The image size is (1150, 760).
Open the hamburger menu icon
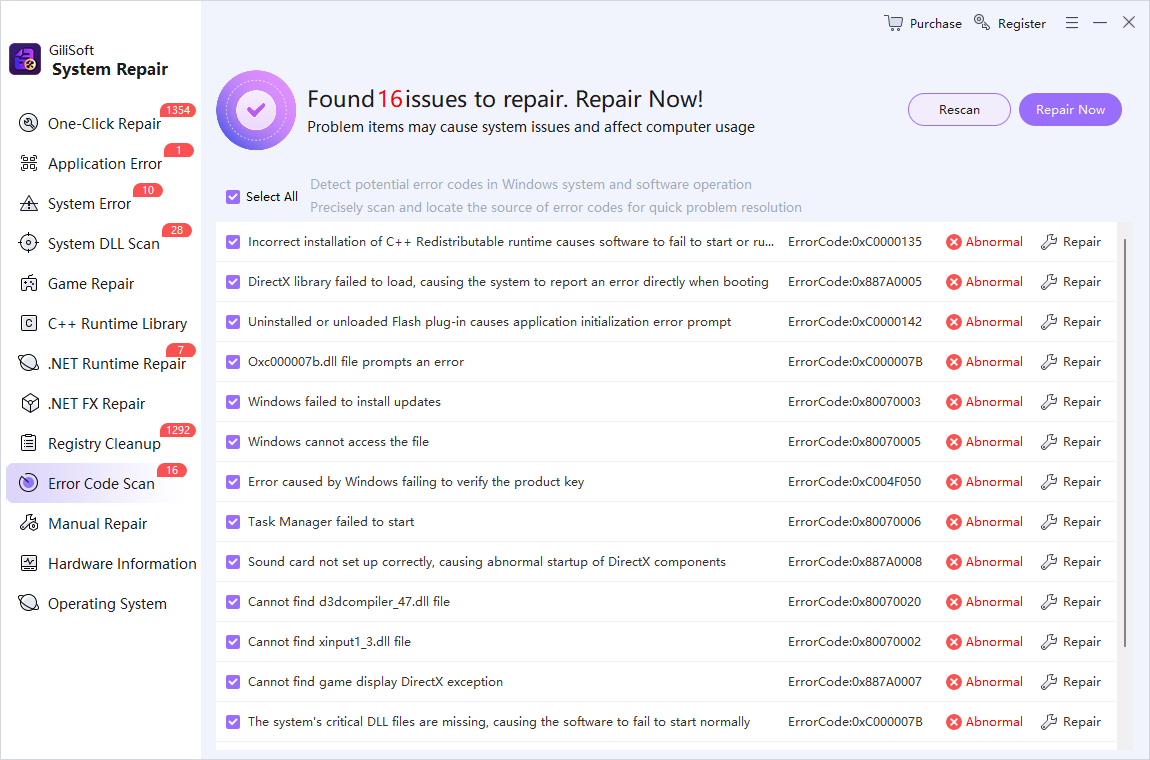[x=1072, y=23]
